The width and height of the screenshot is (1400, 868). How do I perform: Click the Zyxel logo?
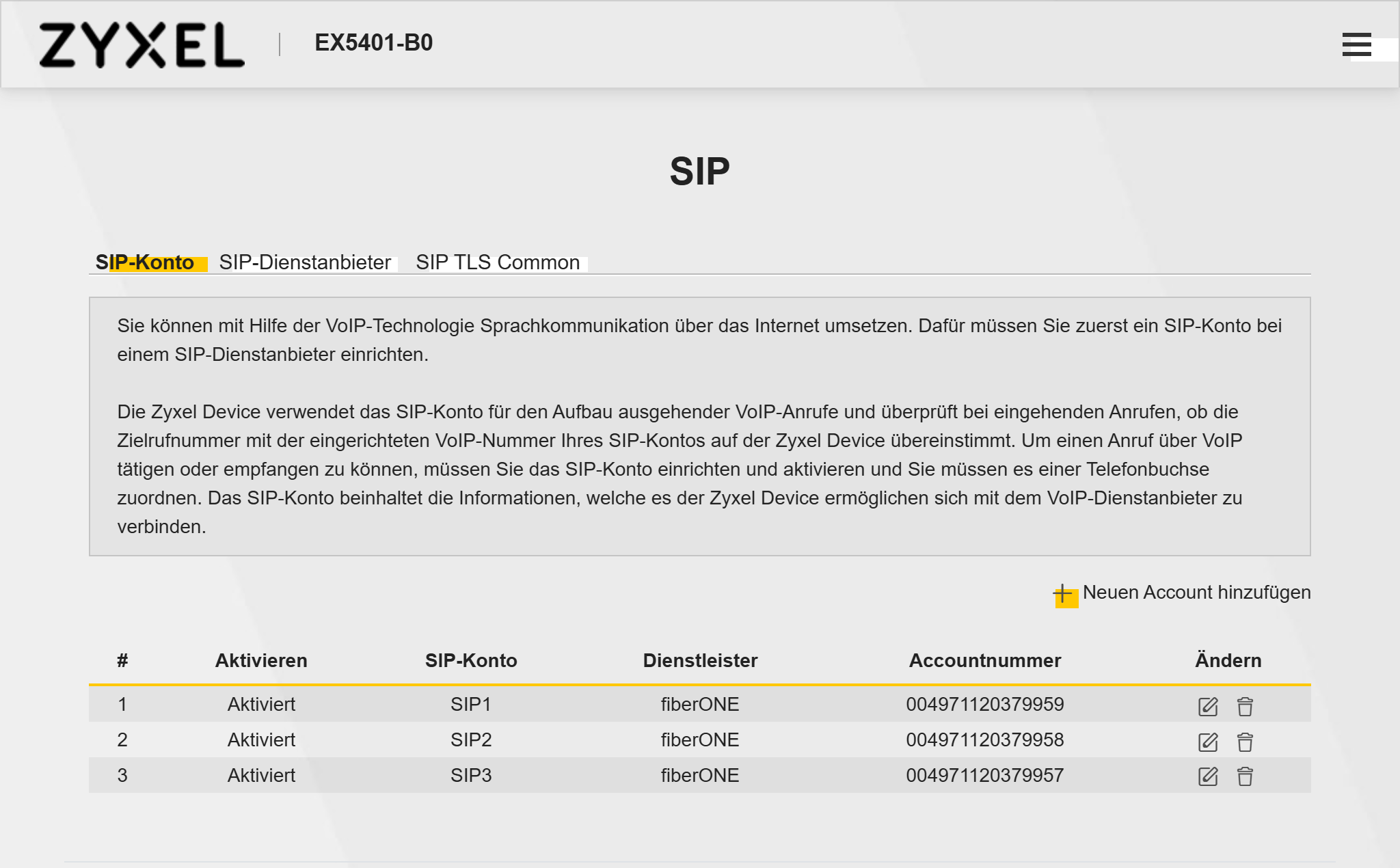(x=142, y=45)
